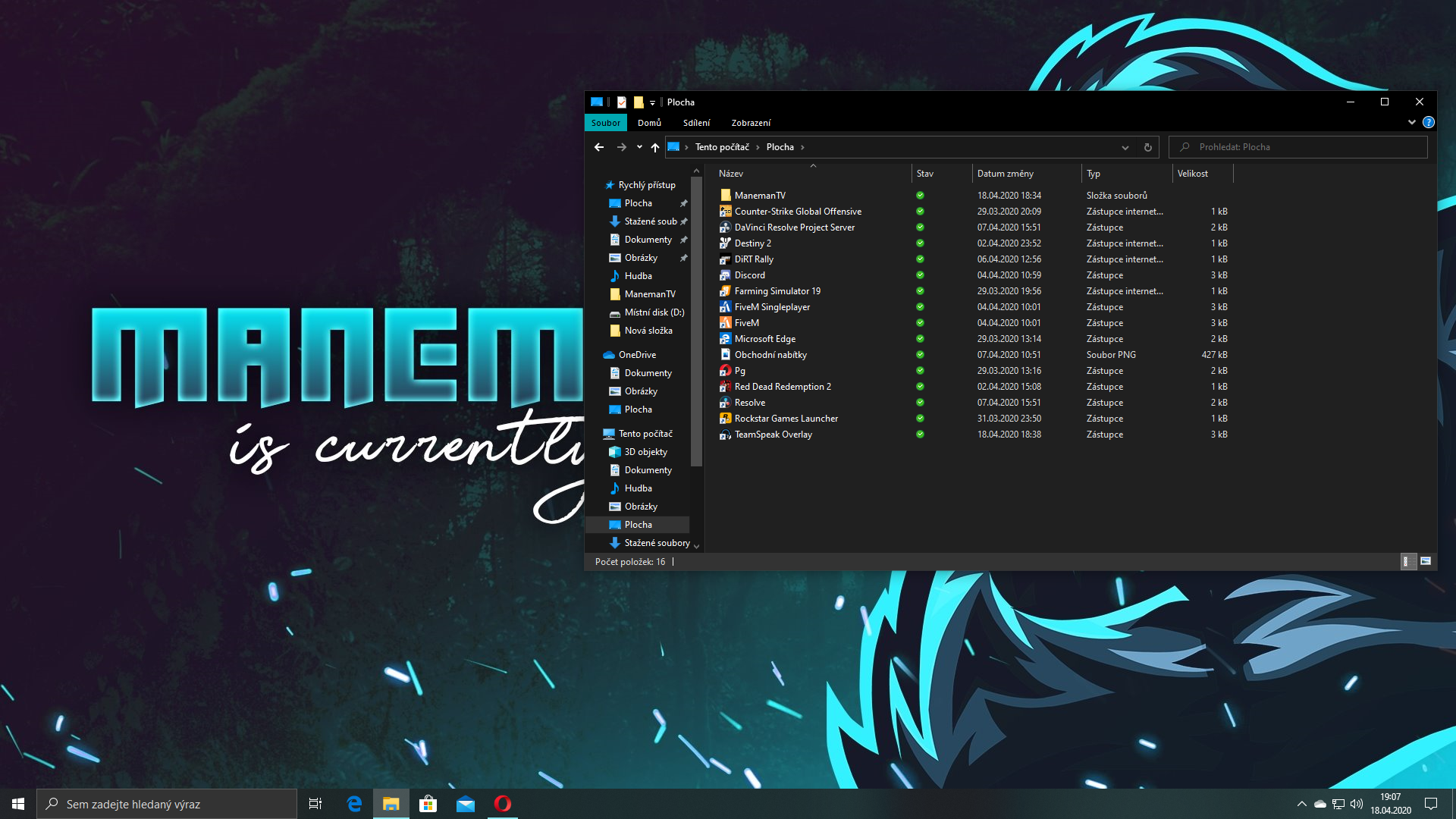
Task: Go up one folder level arrow
Action: 655,147
